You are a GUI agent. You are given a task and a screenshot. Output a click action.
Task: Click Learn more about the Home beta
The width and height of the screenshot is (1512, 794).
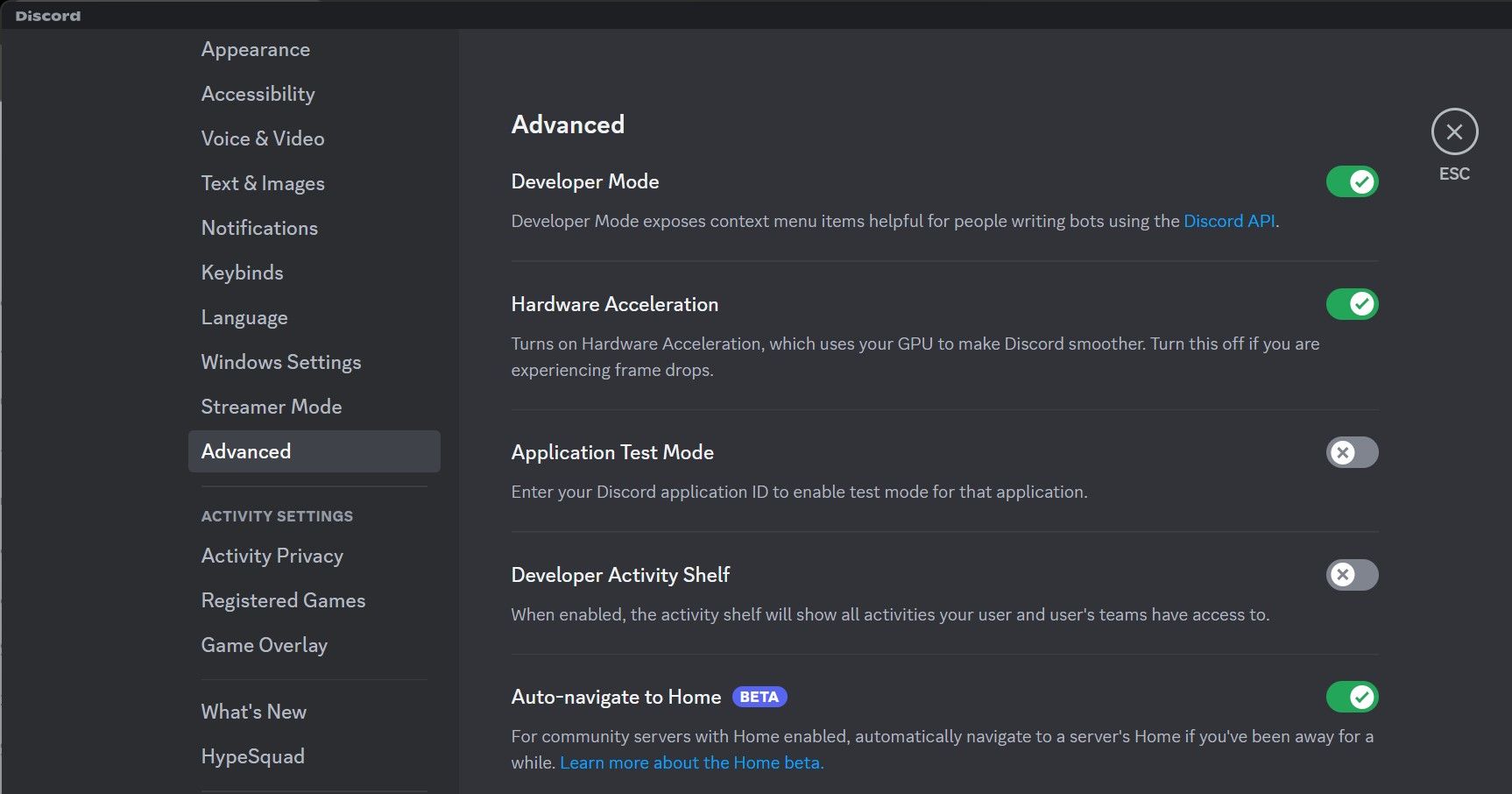[691, 762]
